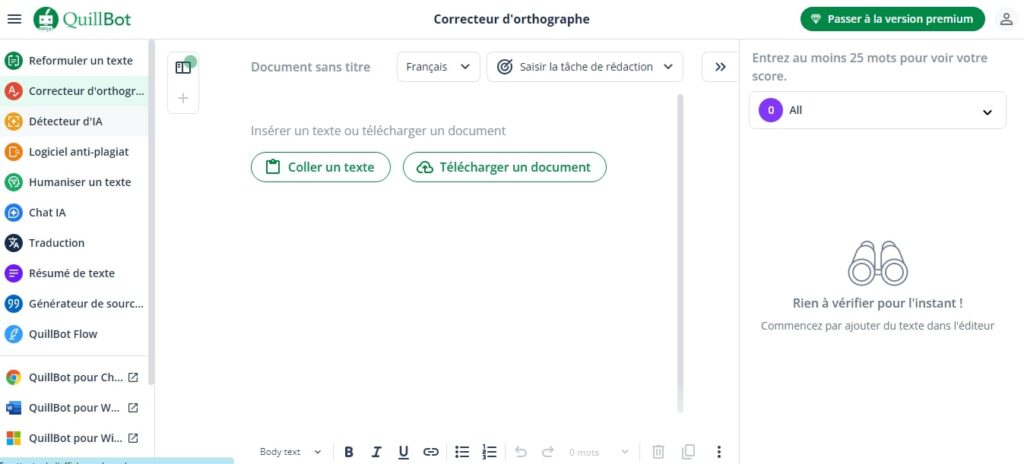Open Reformuler un texte tool
Screen dimensions: 1024x464
tap(74, 61)
